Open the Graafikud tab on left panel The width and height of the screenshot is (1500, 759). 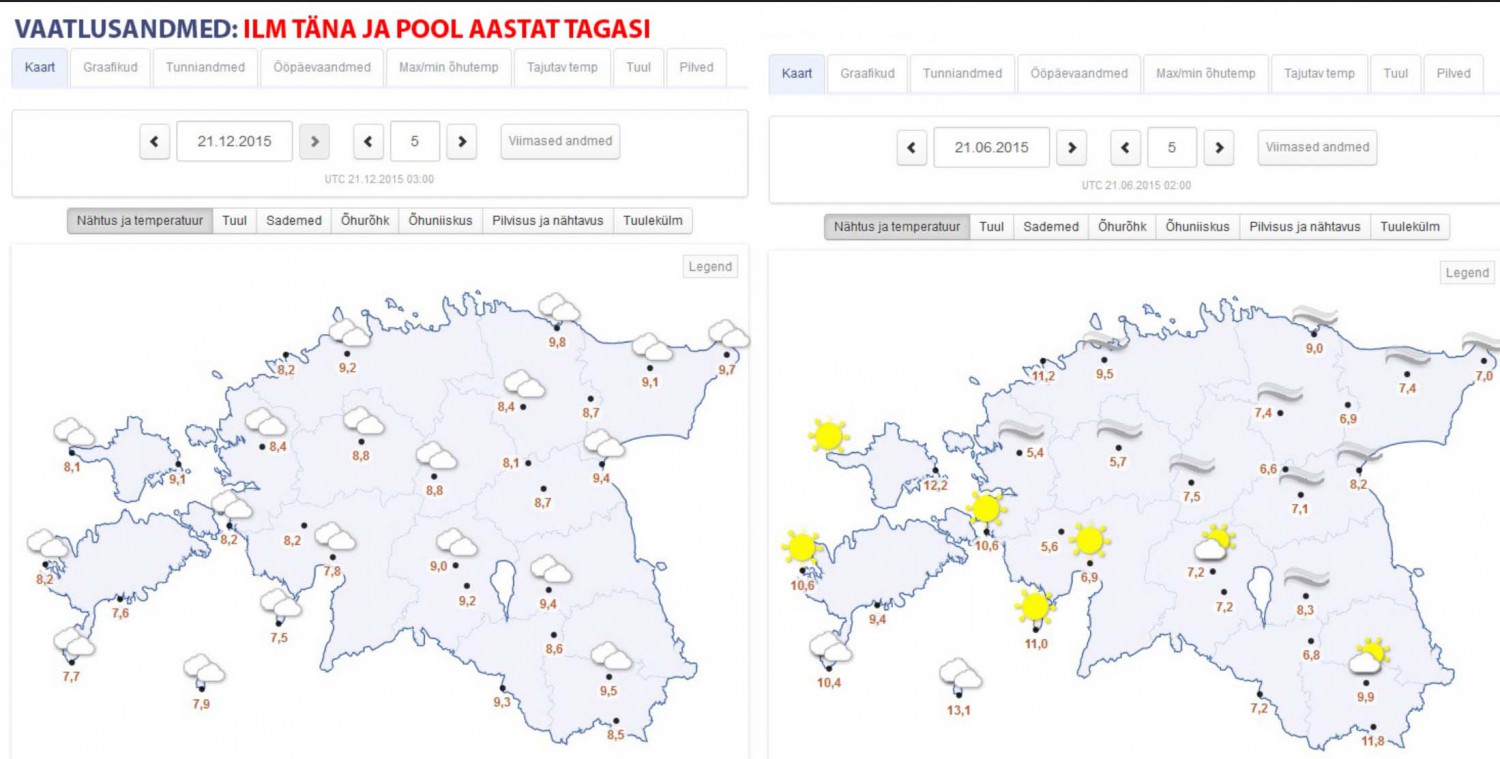110,68
